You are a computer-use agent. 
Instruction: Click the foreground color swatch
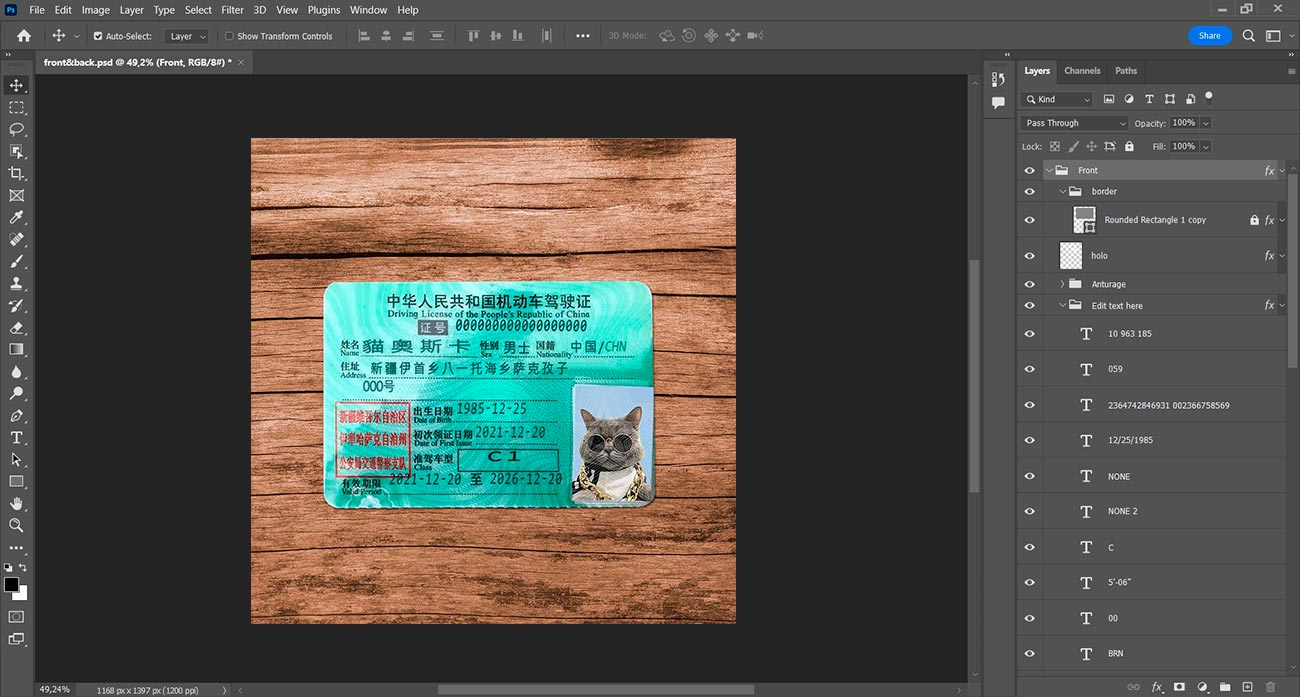click(12, 584)
